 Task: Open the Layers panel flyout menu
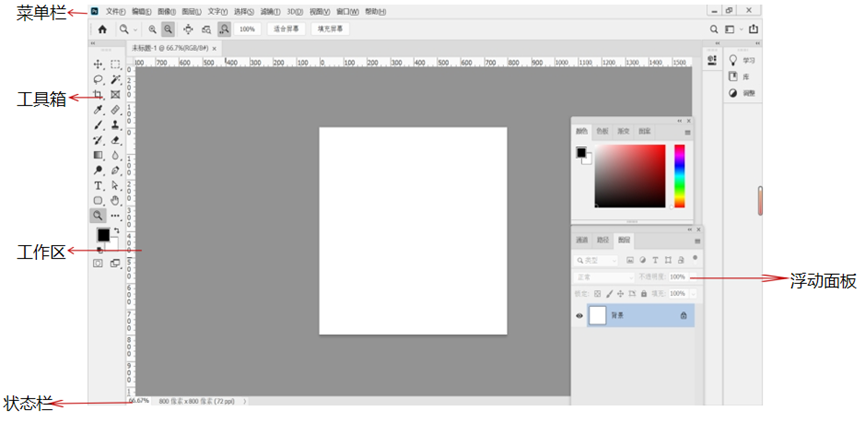pos(698,241)
